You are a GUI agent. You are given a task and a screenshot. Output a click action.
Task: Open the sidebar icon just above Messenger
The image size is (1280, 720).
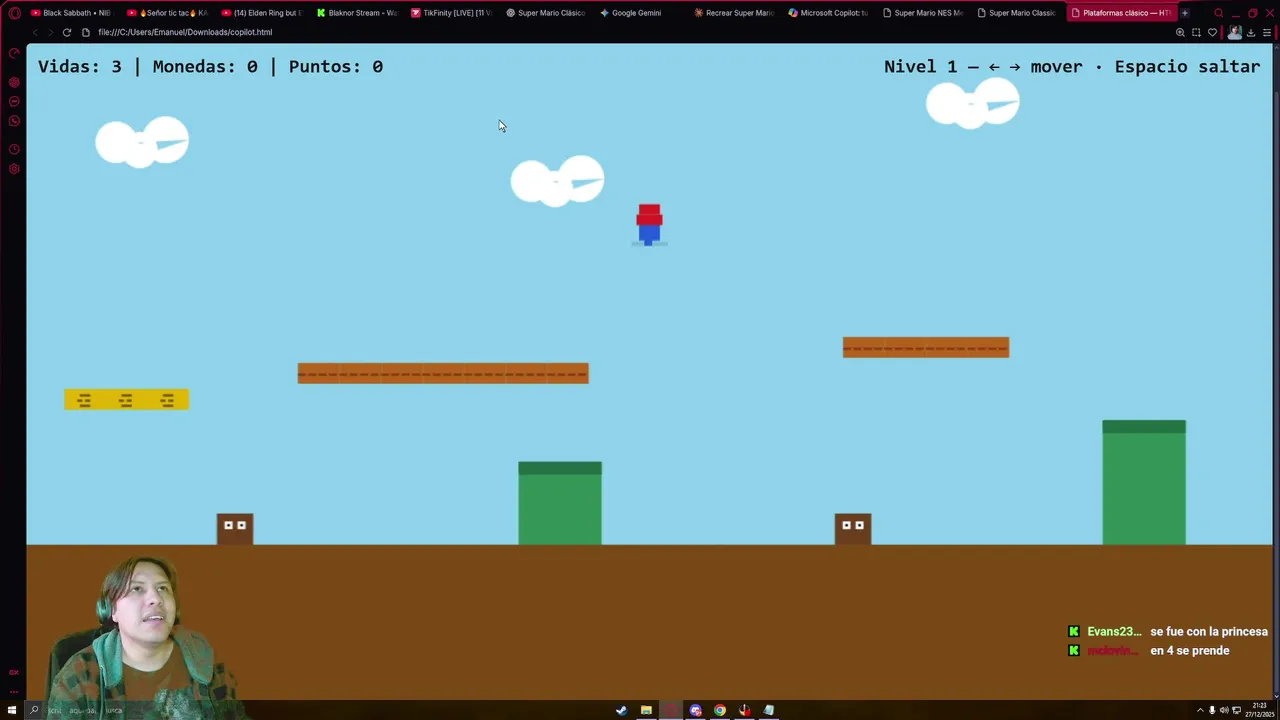pos(14,82)
